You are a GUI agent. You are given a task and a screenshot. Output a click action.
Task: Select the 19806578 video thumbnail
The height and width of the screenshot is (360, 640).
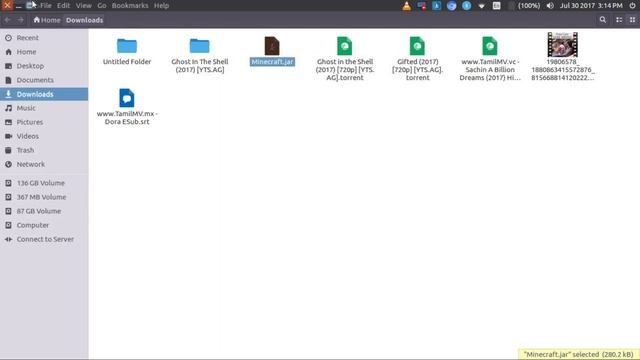tap(562, 44)
